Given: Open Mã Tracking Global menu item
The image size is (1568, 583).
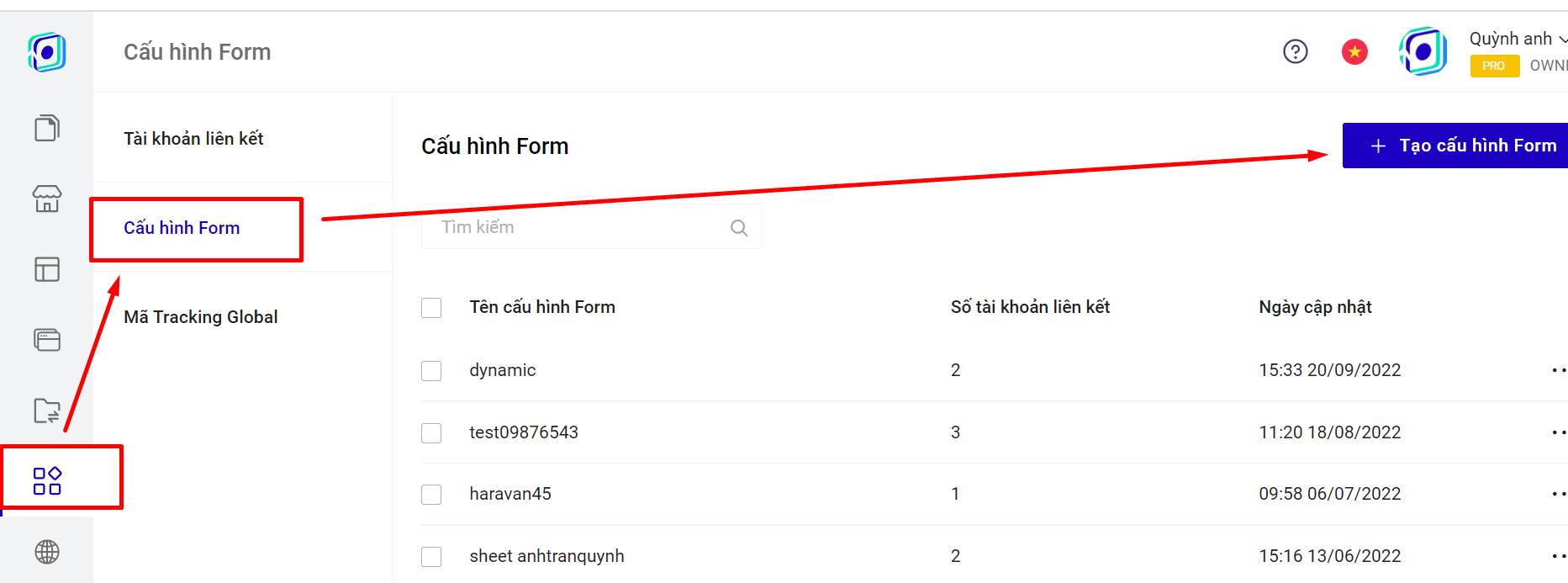Looking at the screenshot, I should coord(200,317).
